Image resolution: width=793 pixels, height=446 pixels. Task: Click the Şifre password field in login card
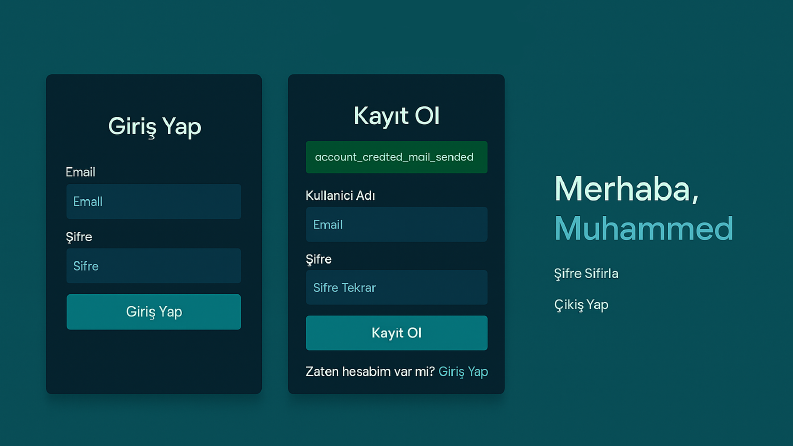pos(154,265)
